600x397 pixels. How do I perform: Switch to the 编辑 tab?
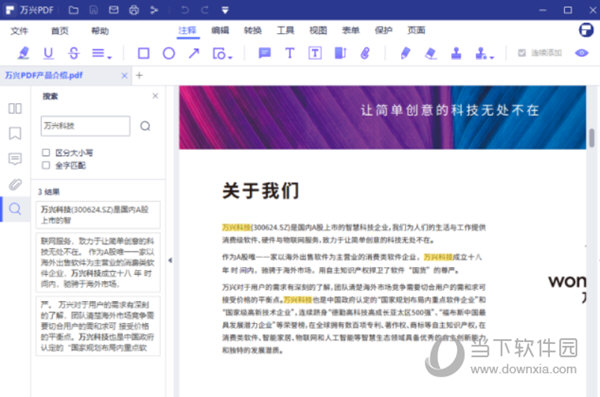coord(220,30)
